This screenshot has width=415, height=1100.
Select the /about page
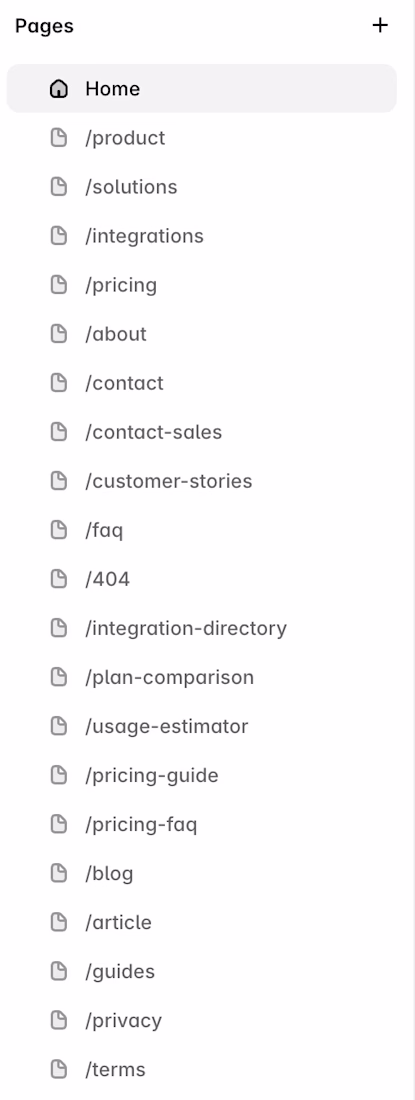(x=202, y=334)
